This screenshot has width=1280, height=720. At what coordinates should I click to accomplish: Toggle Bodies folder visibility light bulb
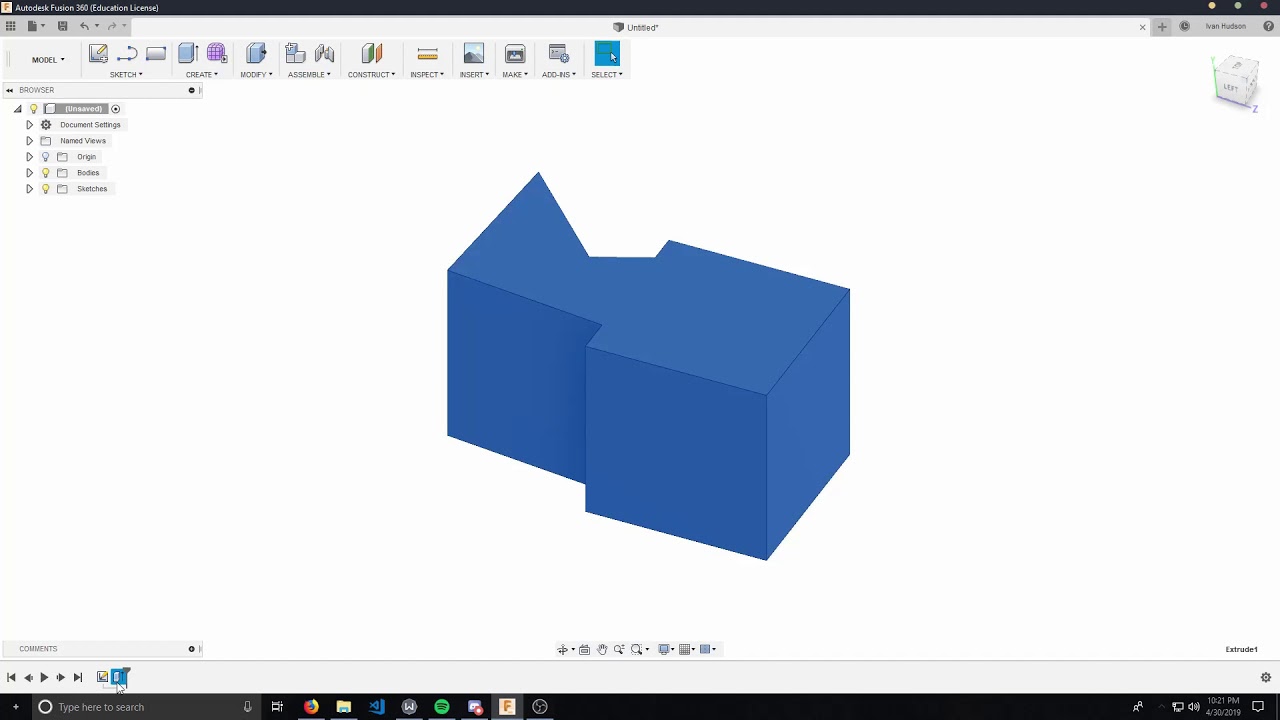(45, 173)
